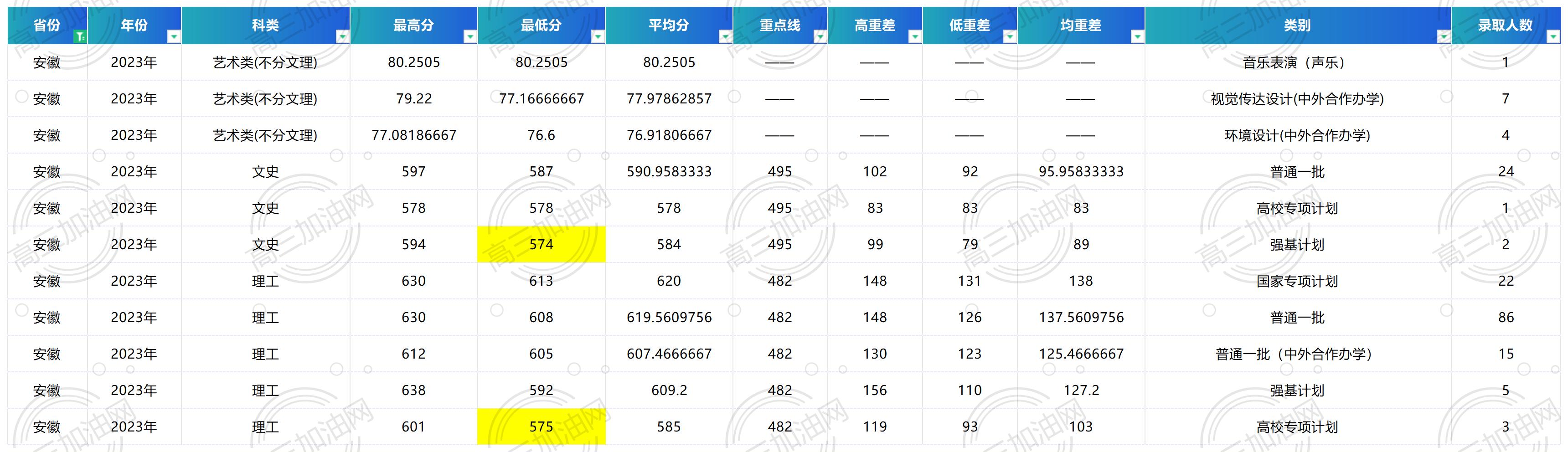Open filter dropdown for 科类 column
This screenshot has width=1568, height=452.
pyautogui.click(x=343, y=37)
